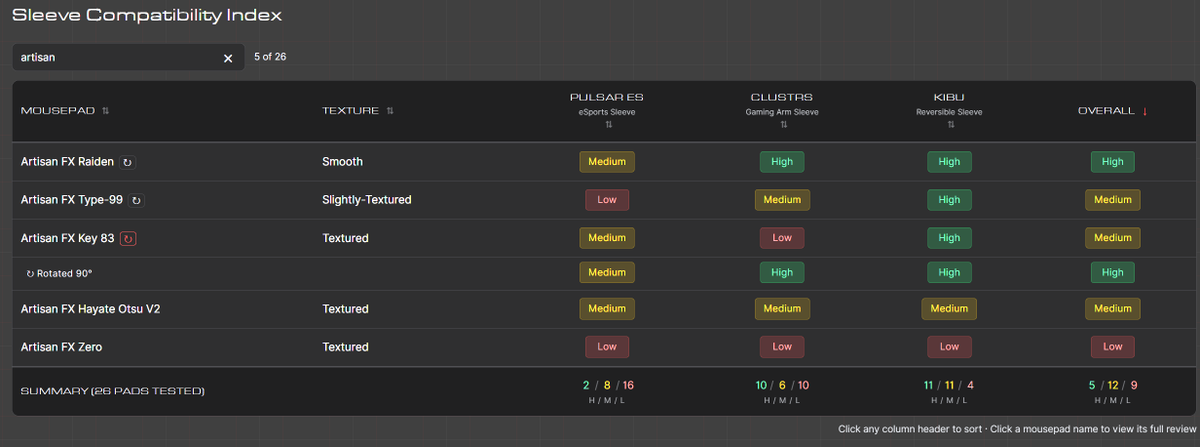Click the MOUSEPAD column header
This screenshot has width=1200, height=447.
pos(58,111)
